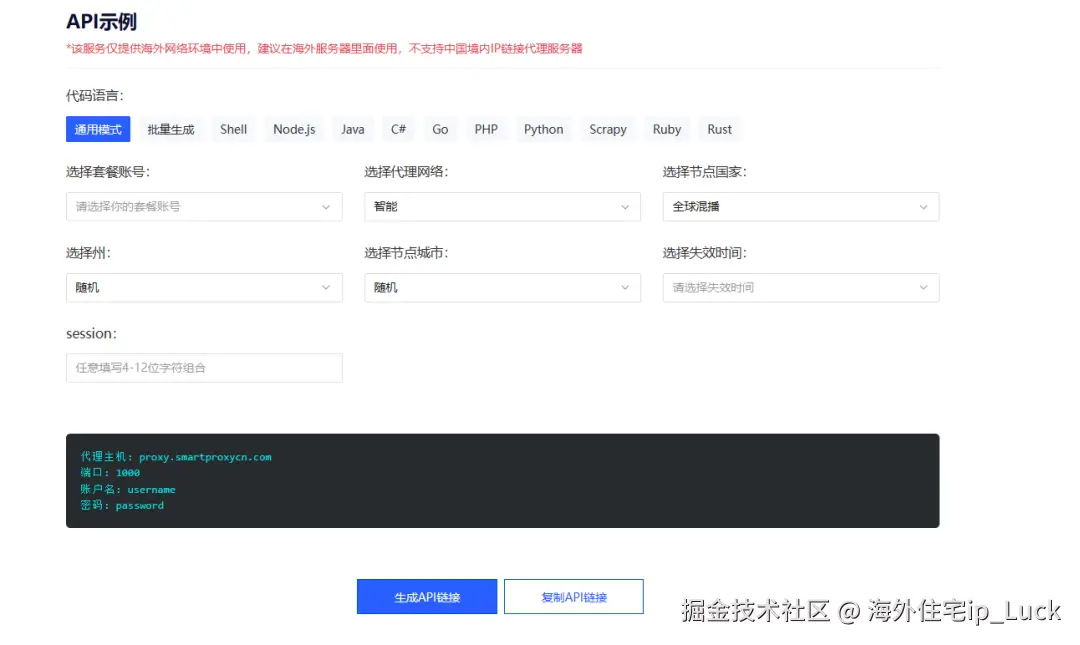The width and height of the screenshot is (1080, 645).
Task: Open the 选择套餐账号 dropdown
Action: point(204,207)
